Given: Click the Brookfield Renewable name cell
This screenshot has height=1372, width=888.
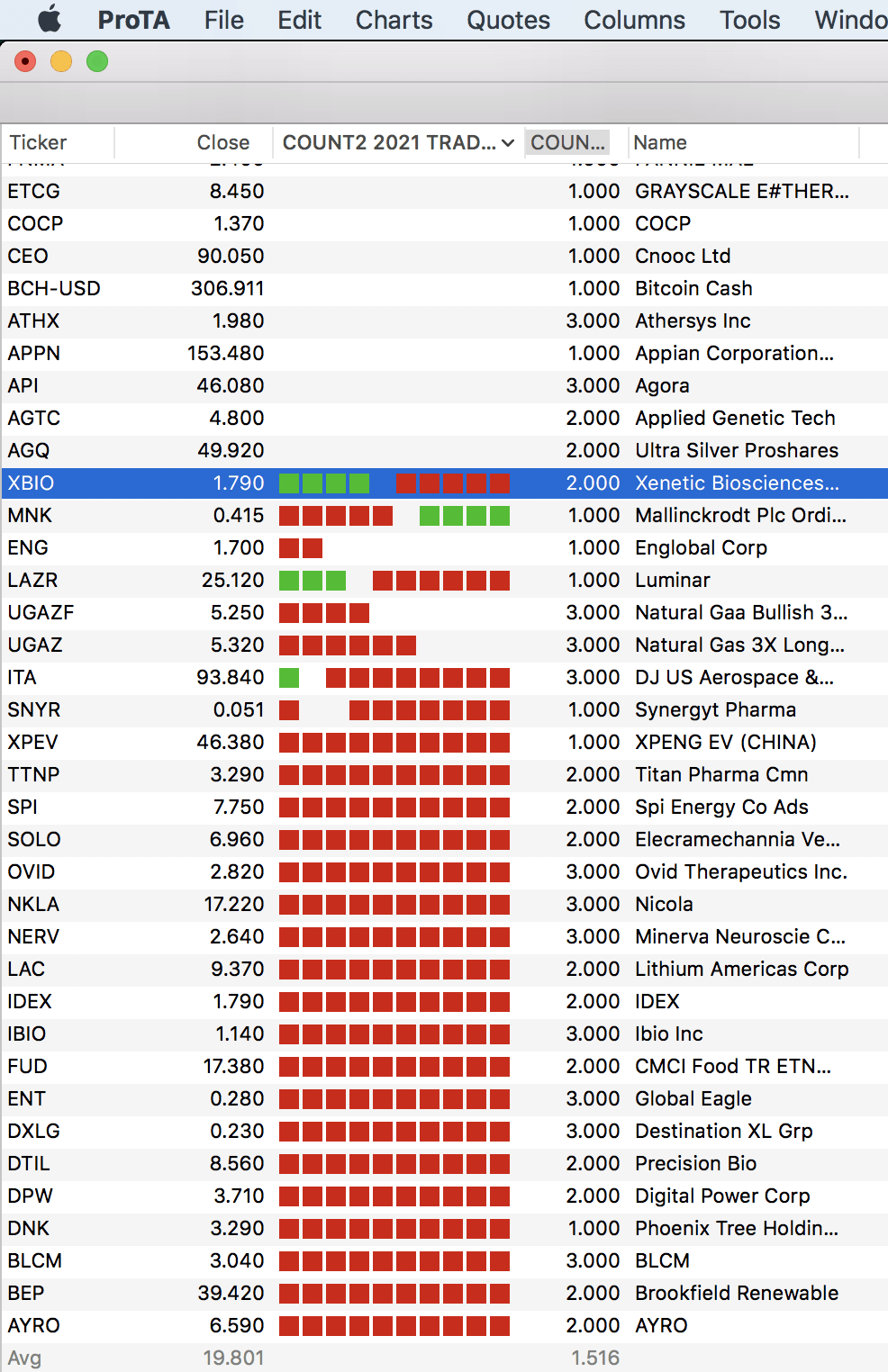Looking at the screenshot, I should (737, 1293).
